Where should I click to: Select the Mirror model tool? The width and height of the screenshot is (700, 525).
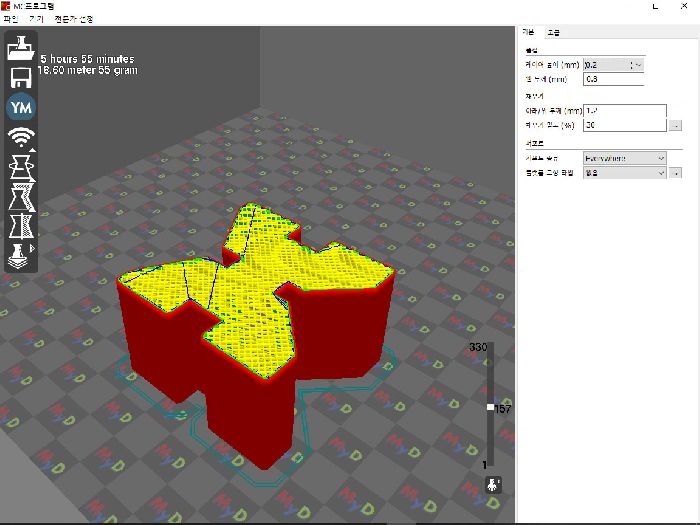pos(21,223)
